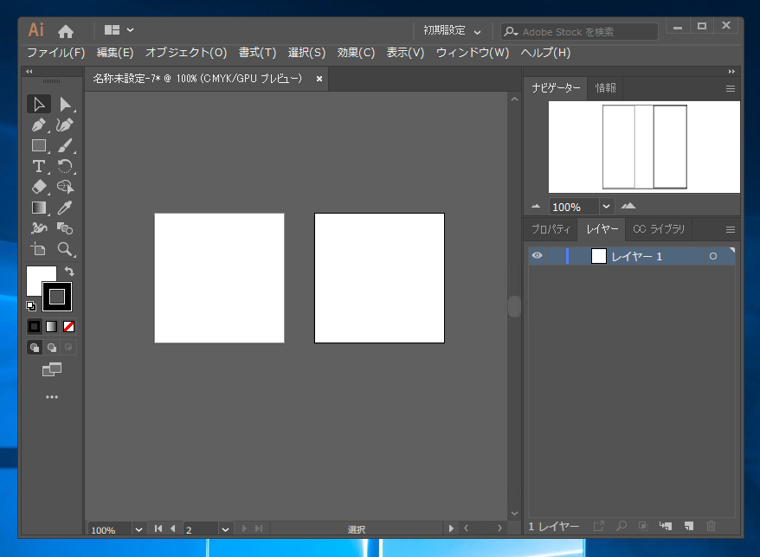This screenshot has height=557, width=760.
Task: Collapse the right panel dock
Action: 731,71
